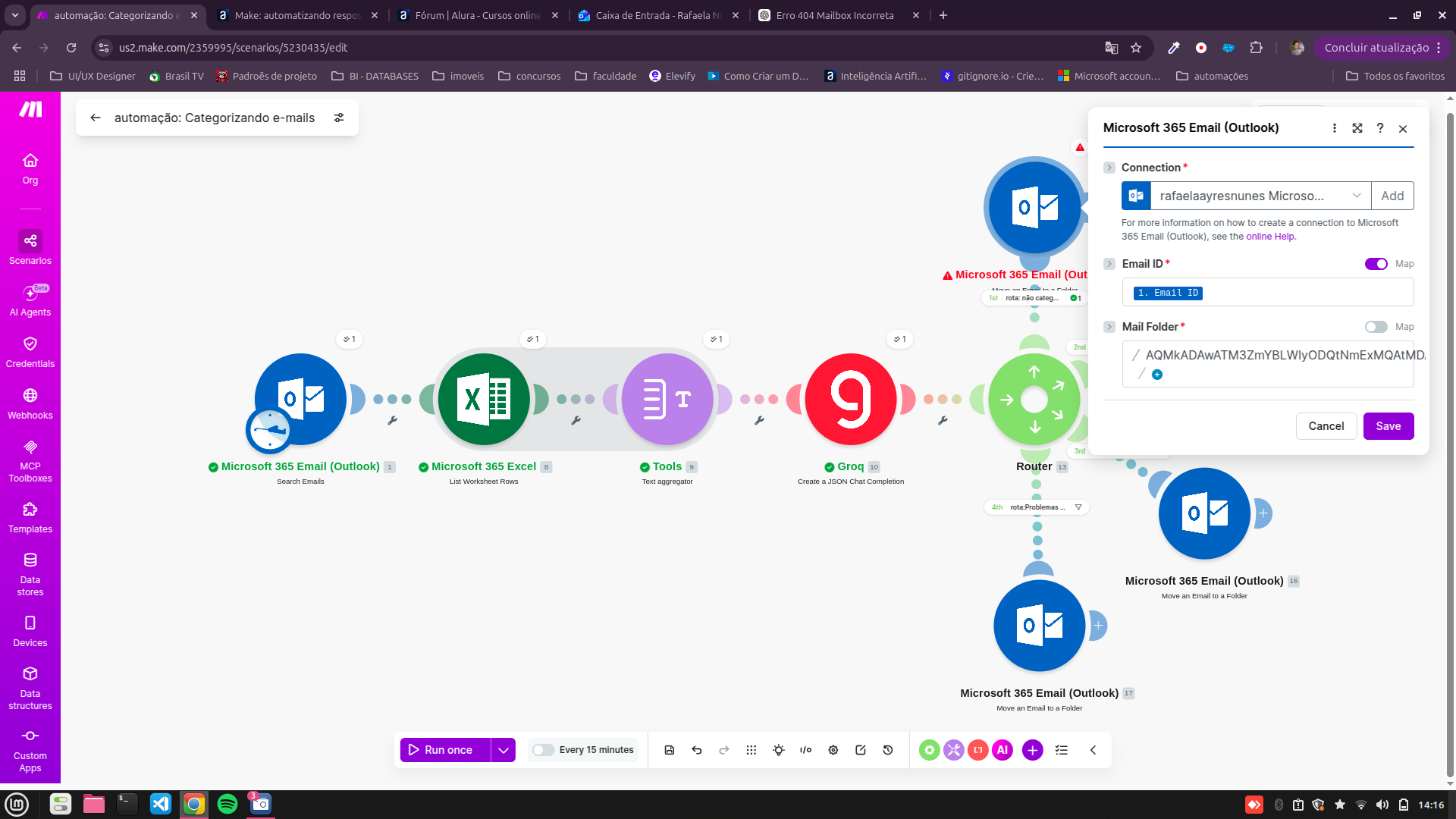Open the Org home page in sidebar
Screen dimensions: 1456x819
click(x=30, y=169)
